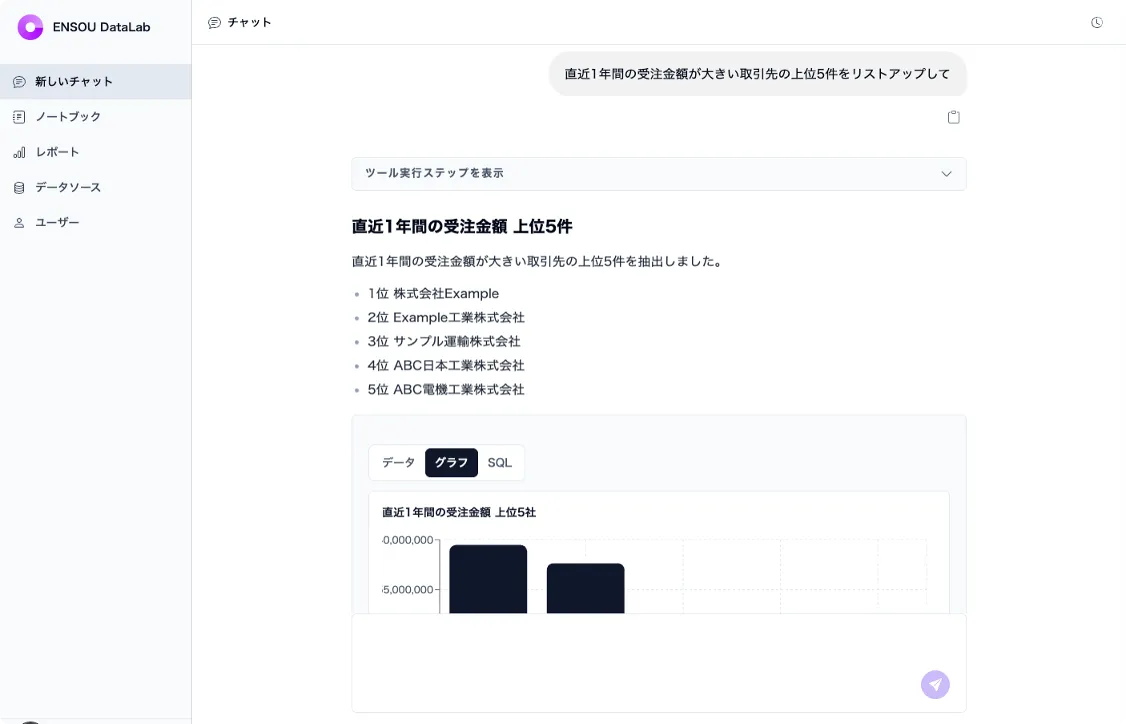Click the ENSOU DataLab purple logo
The image size is (1126, 724).
click(x=30, y=27)
